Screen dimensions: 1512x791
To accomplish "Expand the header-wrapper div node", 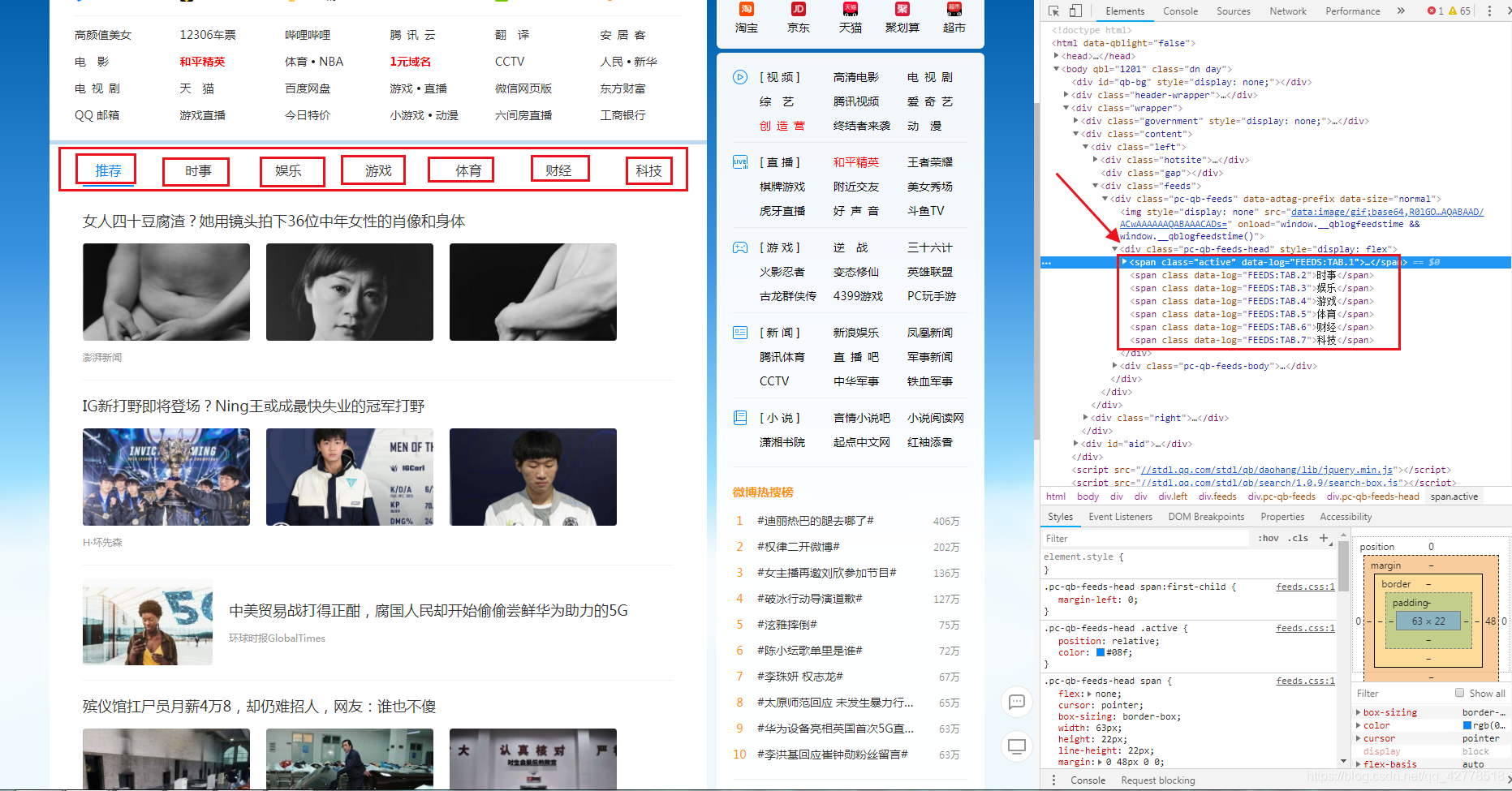I will tap(1066, 95).
